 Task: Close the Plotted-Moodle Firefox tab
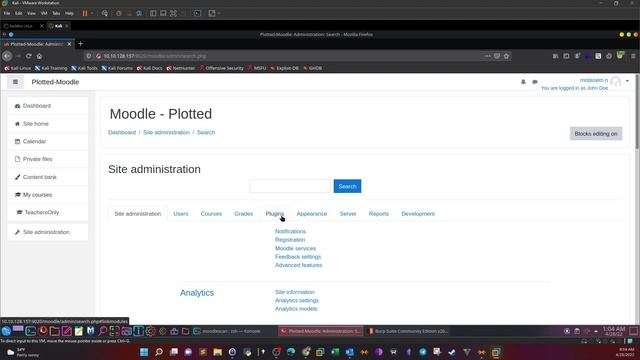tap(69, 44)
